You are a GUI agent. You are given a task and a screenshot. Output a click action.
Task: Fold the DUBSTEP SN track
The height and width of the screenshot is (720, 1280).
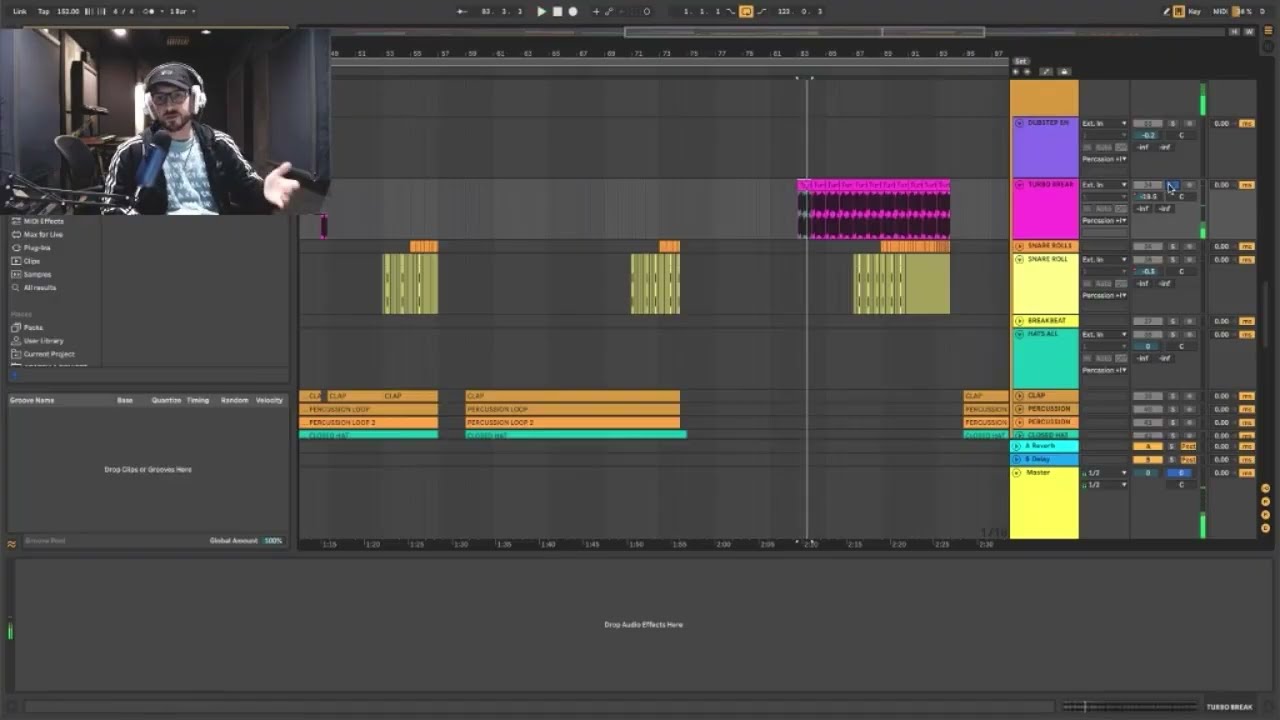coord(1019,123)
